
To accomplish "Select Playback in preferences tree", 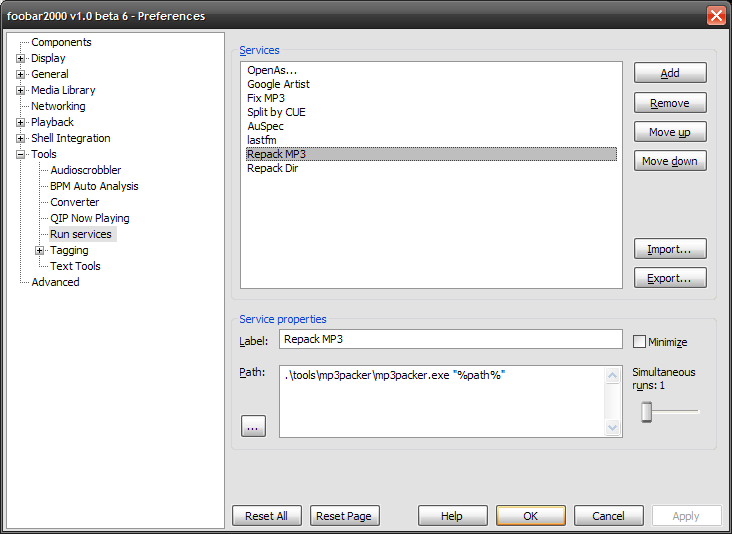I will coord(52,122).
